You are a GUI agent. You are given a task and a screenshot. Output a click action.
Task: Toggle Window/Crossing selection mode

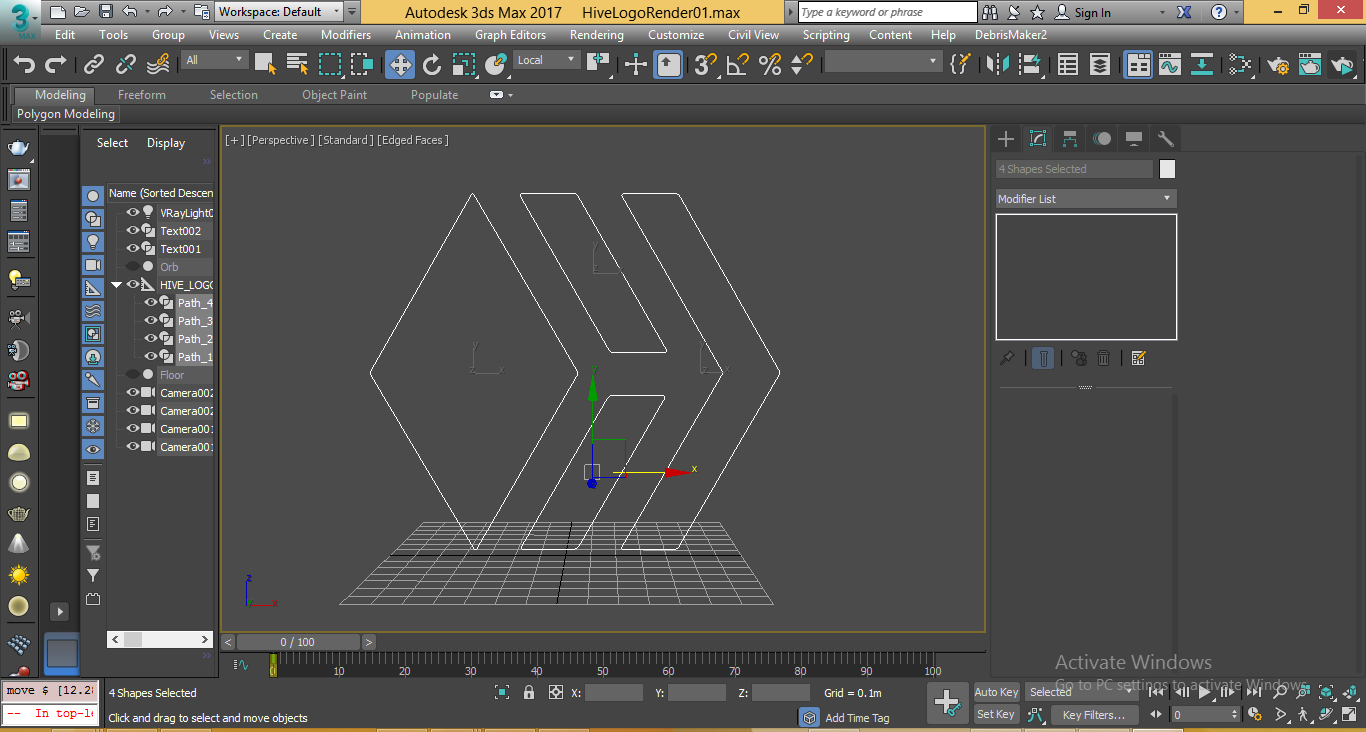point(362,65)
